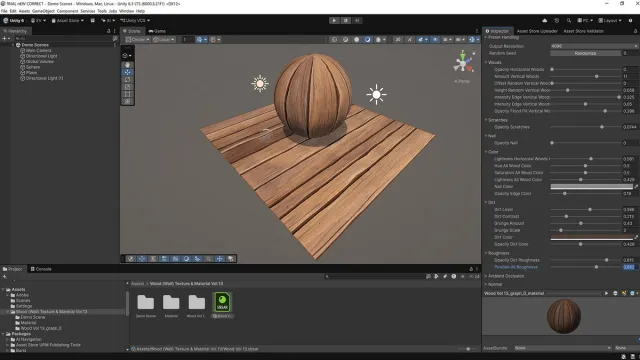Image resolution: width=640 pixels, height=360 pixels.
Task: Click the scene orientation gizmo
Action: (463, 63)
